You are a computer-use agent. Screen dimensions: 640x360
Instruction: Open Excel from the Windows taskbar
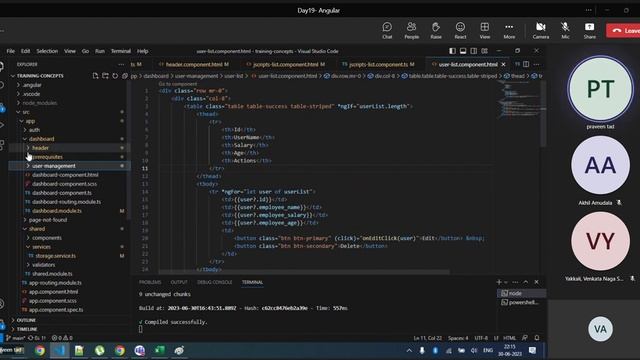click(x=160, y=350)
